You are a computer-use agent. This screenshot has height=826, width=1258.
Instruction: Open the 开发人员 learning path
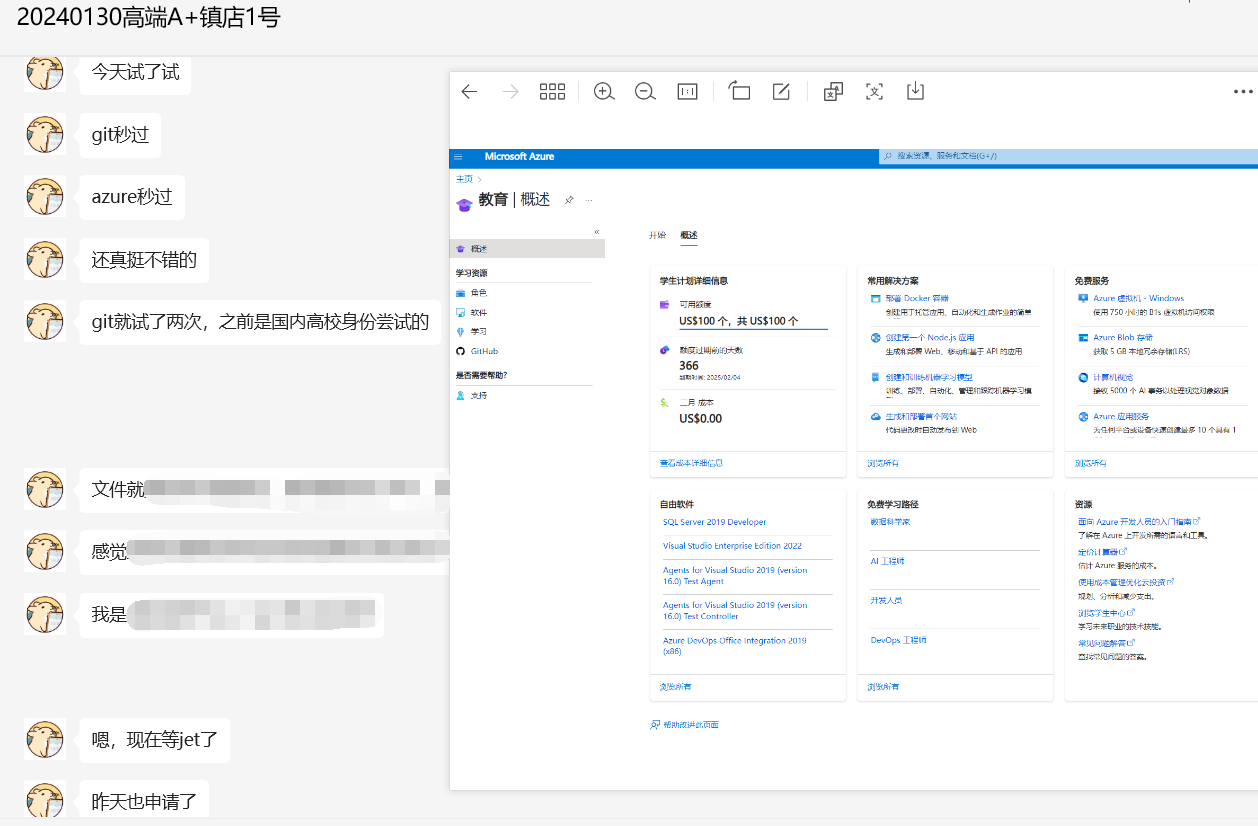tap(887, 600)
